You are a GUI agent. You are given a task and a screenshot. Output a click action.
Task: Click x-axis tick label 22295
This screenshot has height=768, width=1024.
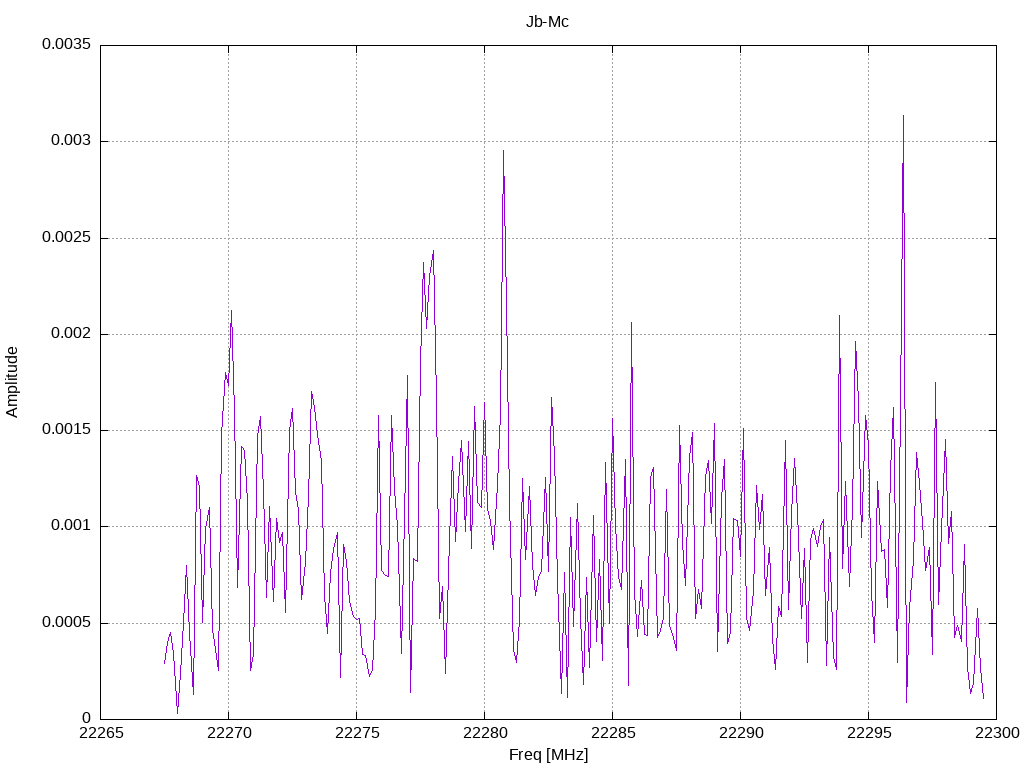869,733
